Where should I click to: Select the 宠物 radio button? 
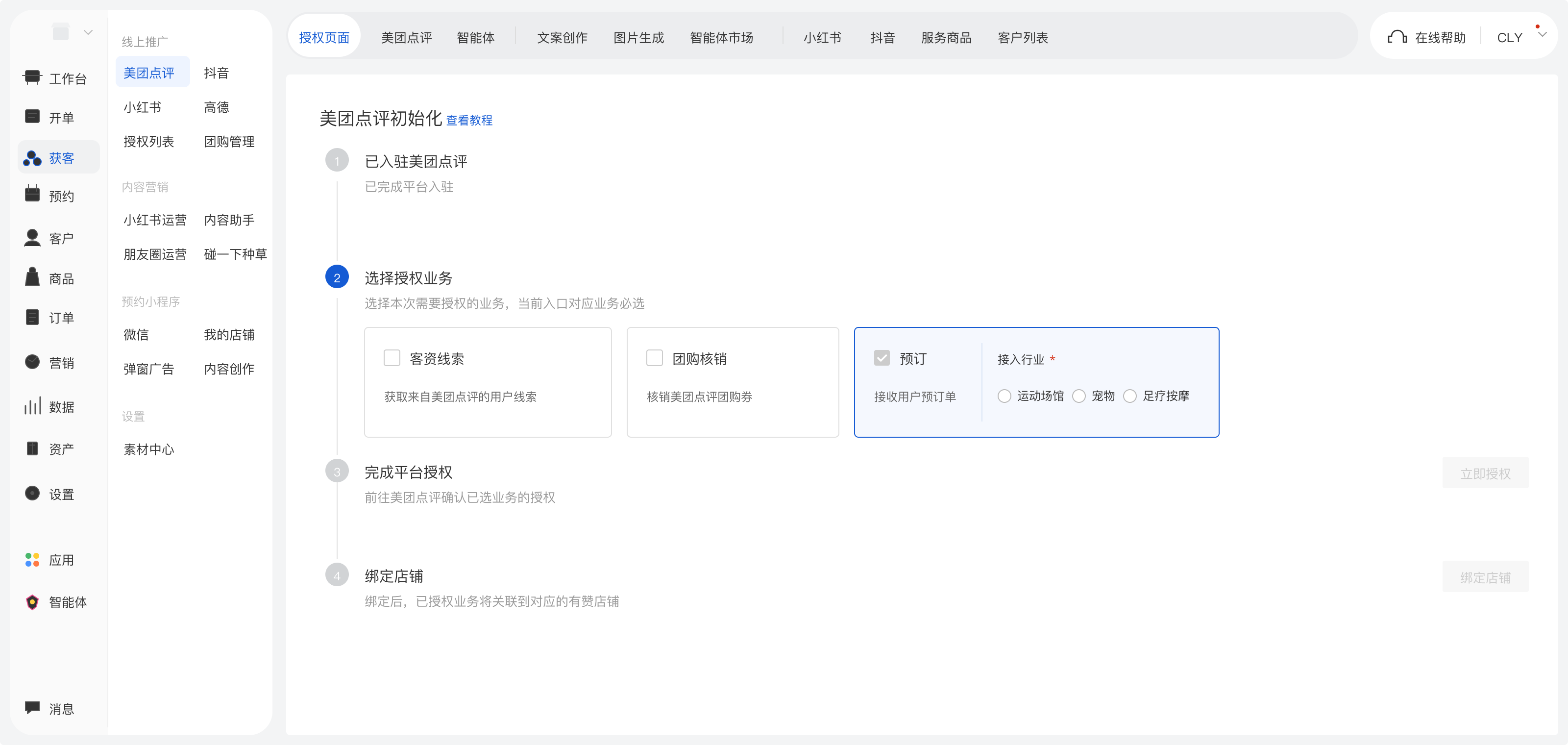click(x=1078, y=396)
